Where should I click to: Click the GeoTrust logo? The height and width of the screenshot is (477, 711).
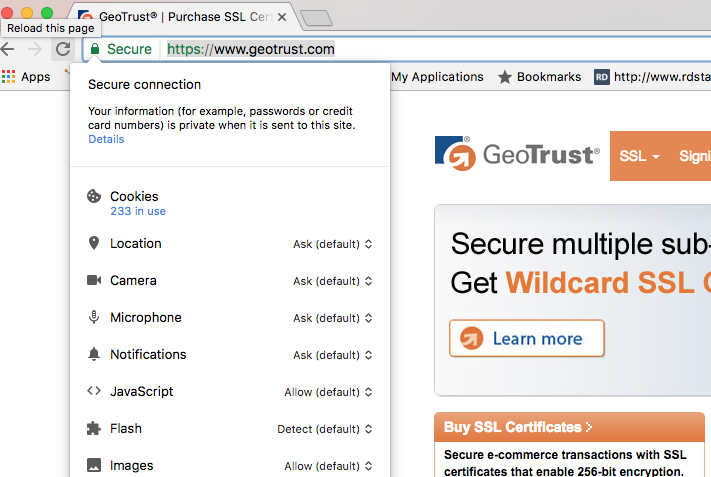click(517, 154)
